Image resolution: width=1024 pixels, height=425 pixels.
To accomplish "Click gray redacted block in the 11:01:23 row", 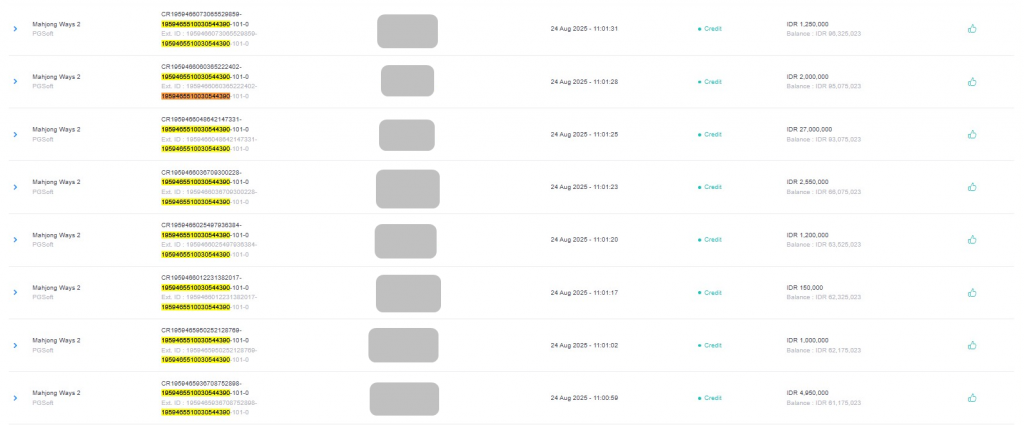I will pos(408,189).
